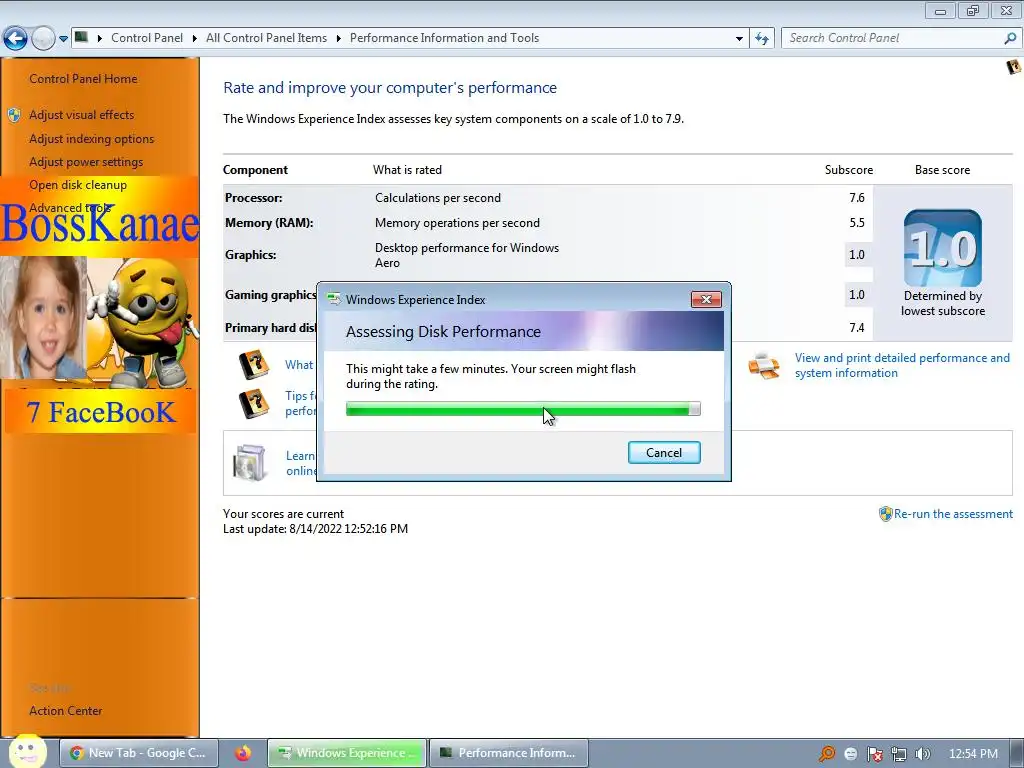Click the Primary hard disk subscore 7.4

tap(857, 328)
